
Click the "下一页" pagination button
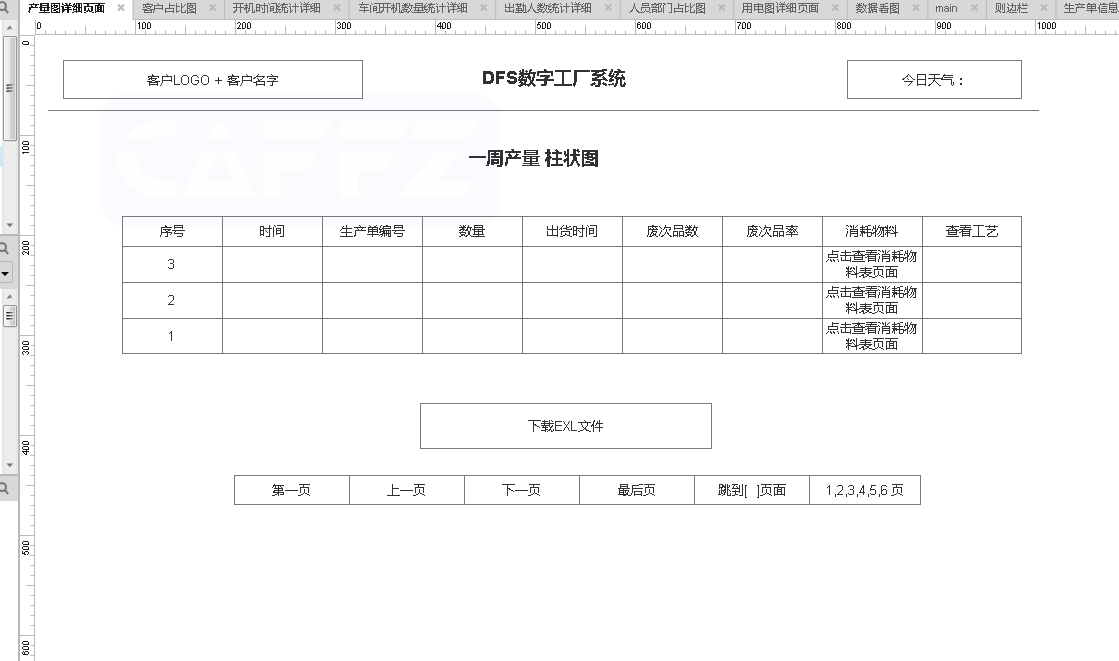pos(521,489)
